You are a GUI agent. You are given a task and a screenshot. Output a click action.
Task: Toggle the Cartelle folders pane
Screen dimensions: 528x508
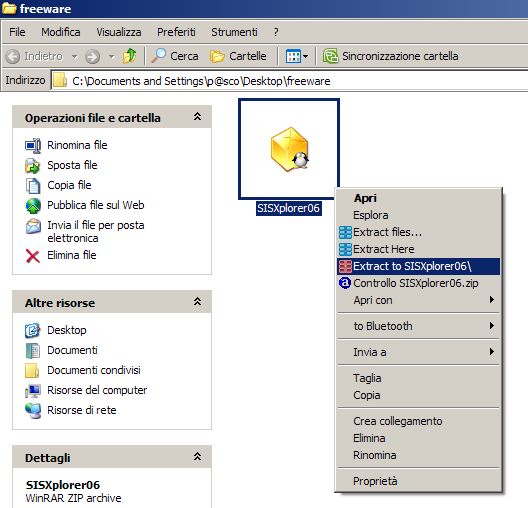[x=238, y=56]
